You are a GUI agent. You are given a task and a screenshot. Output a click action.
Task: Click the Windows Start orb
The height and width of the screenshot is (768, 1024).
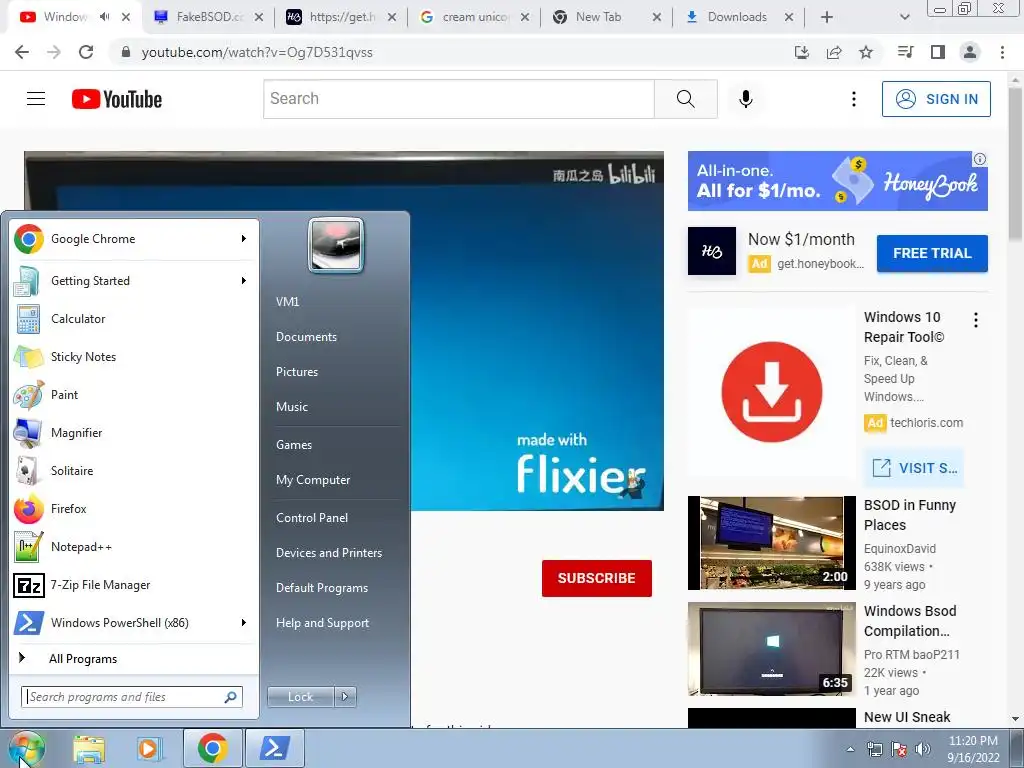26,748
